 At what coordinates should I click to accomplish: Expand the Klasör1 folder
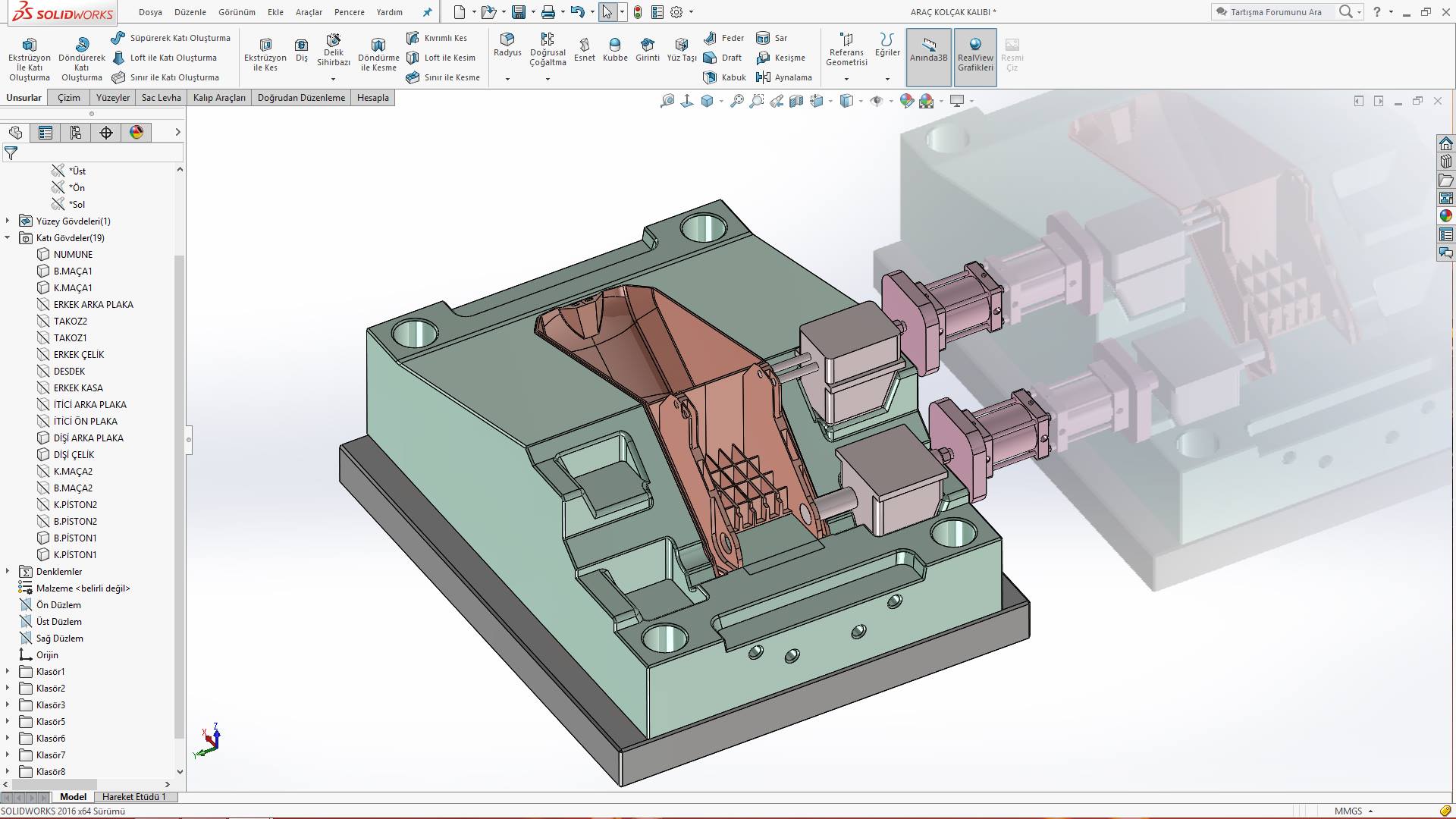(8, 671)
